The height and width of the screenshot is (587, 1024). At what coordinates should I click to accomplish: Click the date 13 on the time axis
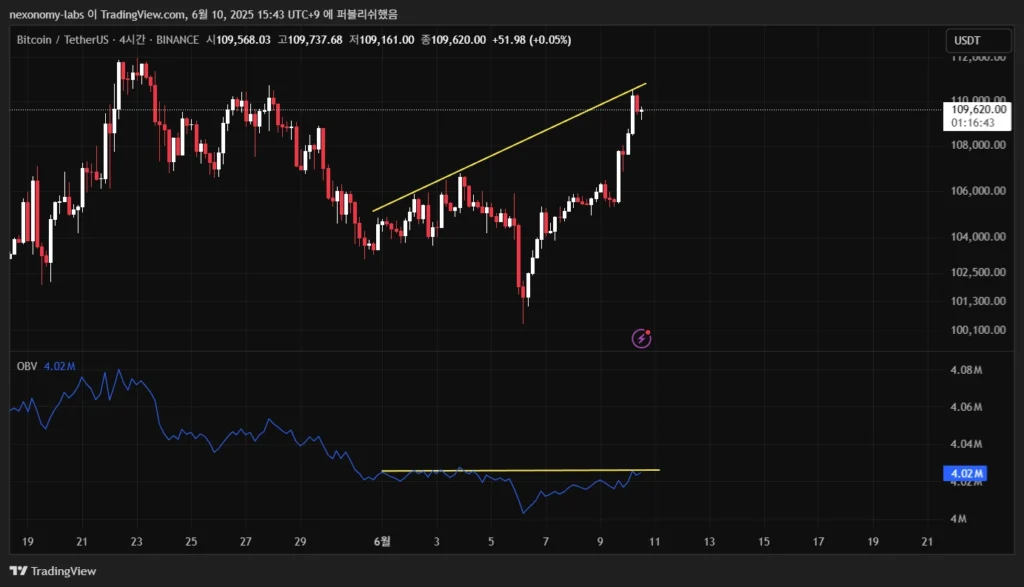[x=709, y=541]
